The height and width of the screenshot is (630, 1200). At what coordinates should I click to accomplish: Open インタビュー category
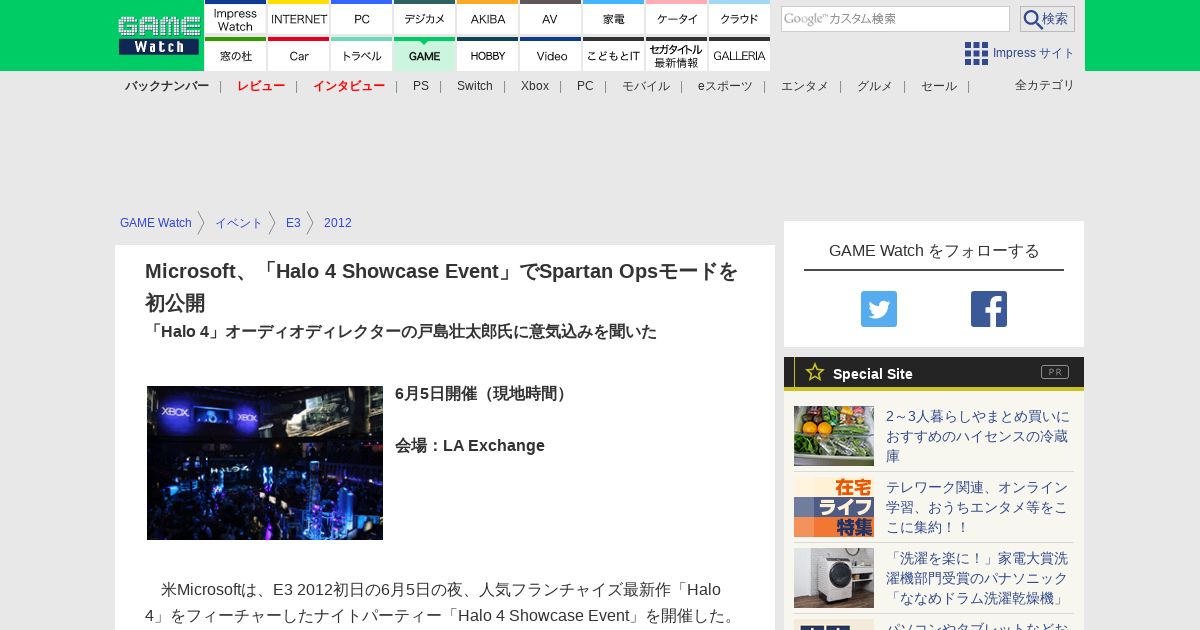(349, 86)
